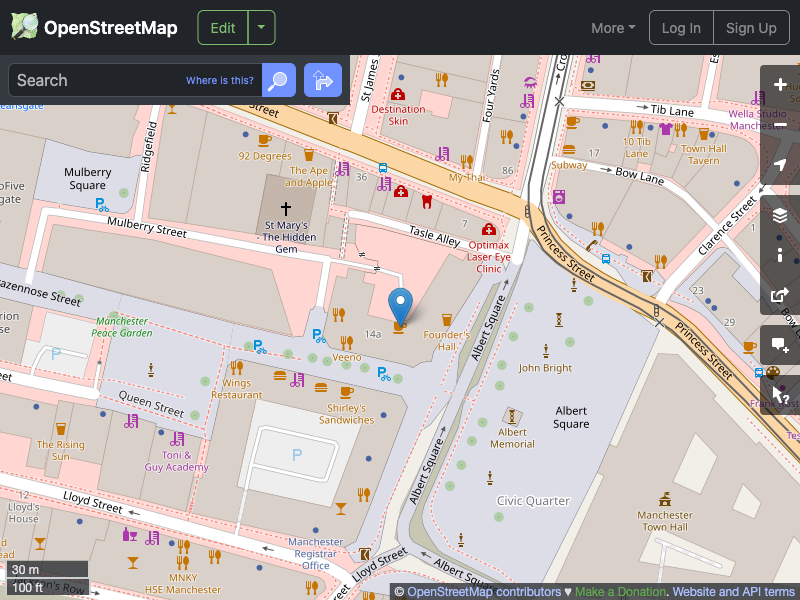Image resolution: width=800 pixels, height=600 pixels.
Task: Activate the Query Features cursor icon
Action: pos(780,393)
